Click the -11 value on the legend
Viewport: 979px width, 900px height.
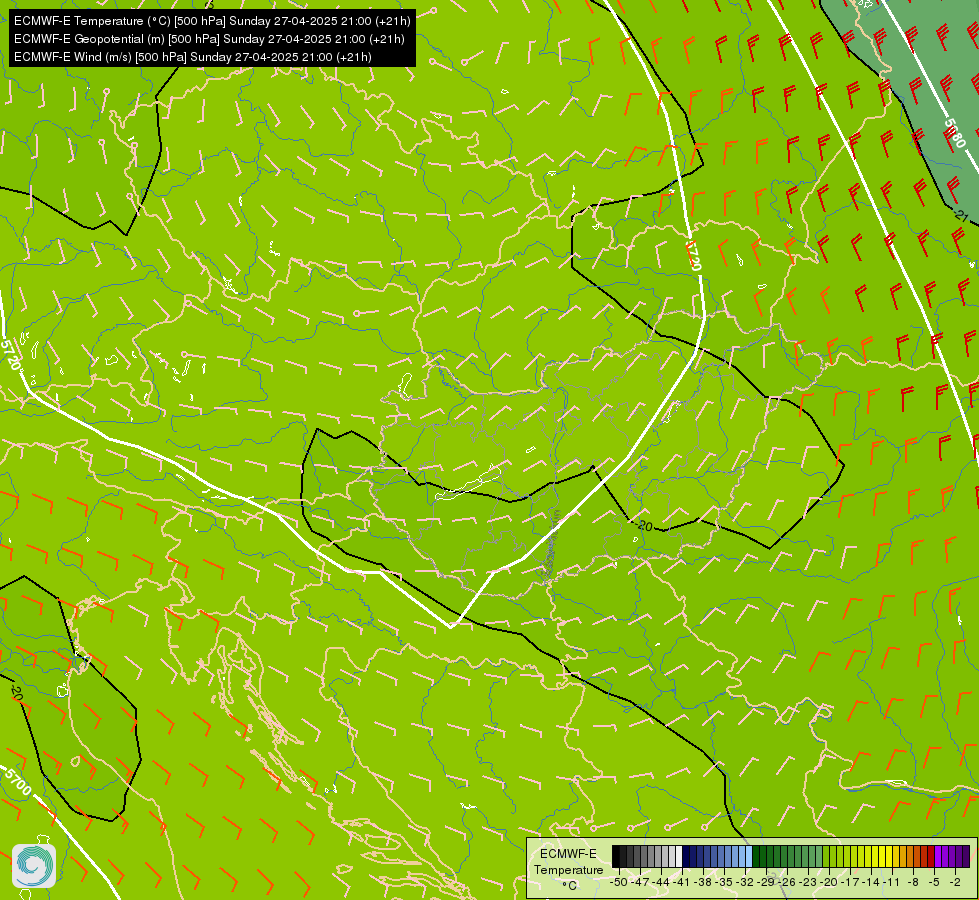coord(893,882)
